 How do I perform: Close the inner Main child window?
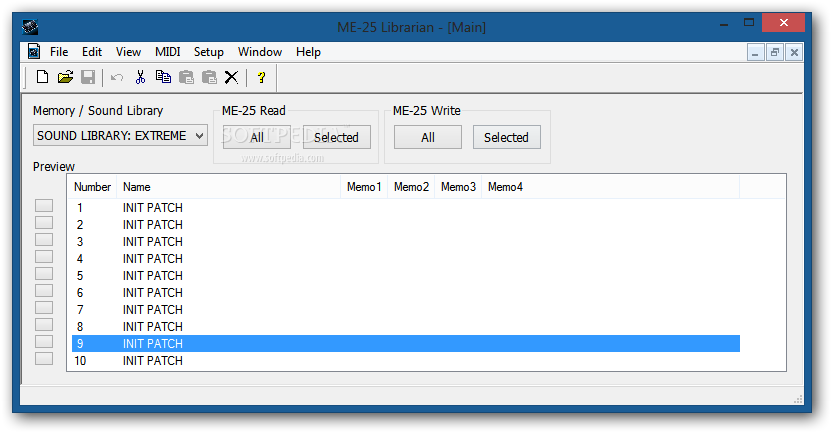tap(794, 52)
